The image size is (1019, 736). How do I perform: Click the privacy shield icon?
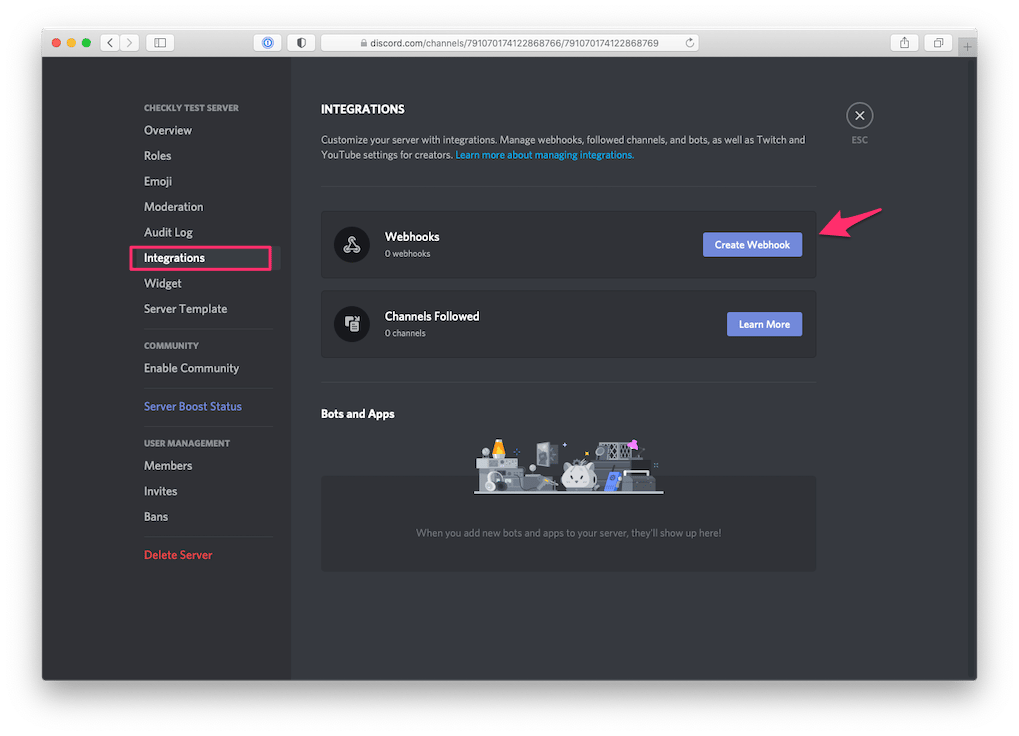click(x=301, y=43)
